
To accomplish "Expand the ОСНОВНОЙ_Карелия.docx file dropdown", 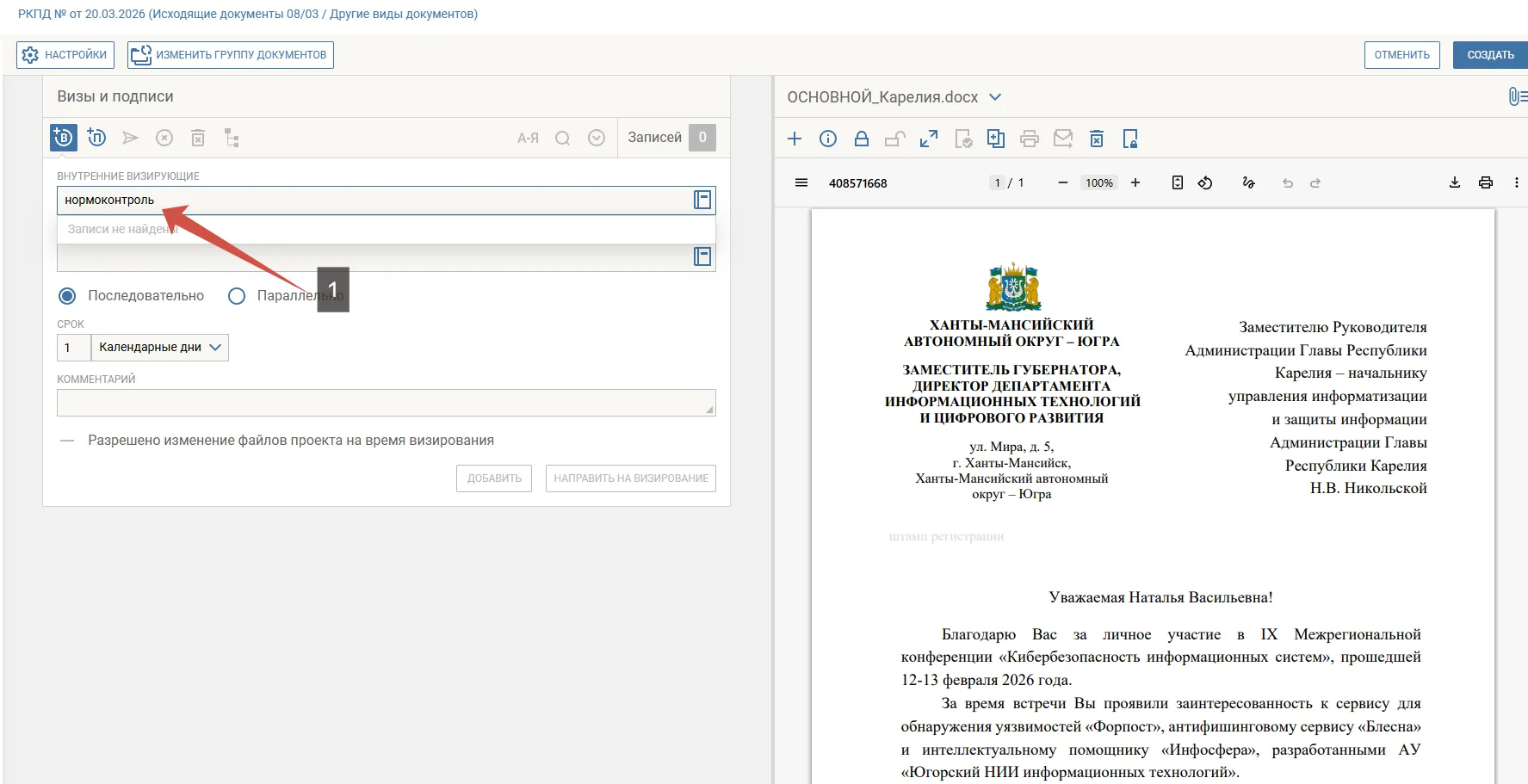I will (995, 97).
